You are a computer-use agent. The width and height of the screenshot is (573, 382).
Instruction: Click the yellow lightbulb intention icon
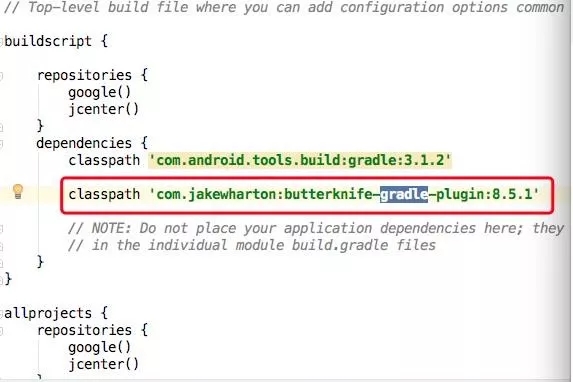point(18,191)
